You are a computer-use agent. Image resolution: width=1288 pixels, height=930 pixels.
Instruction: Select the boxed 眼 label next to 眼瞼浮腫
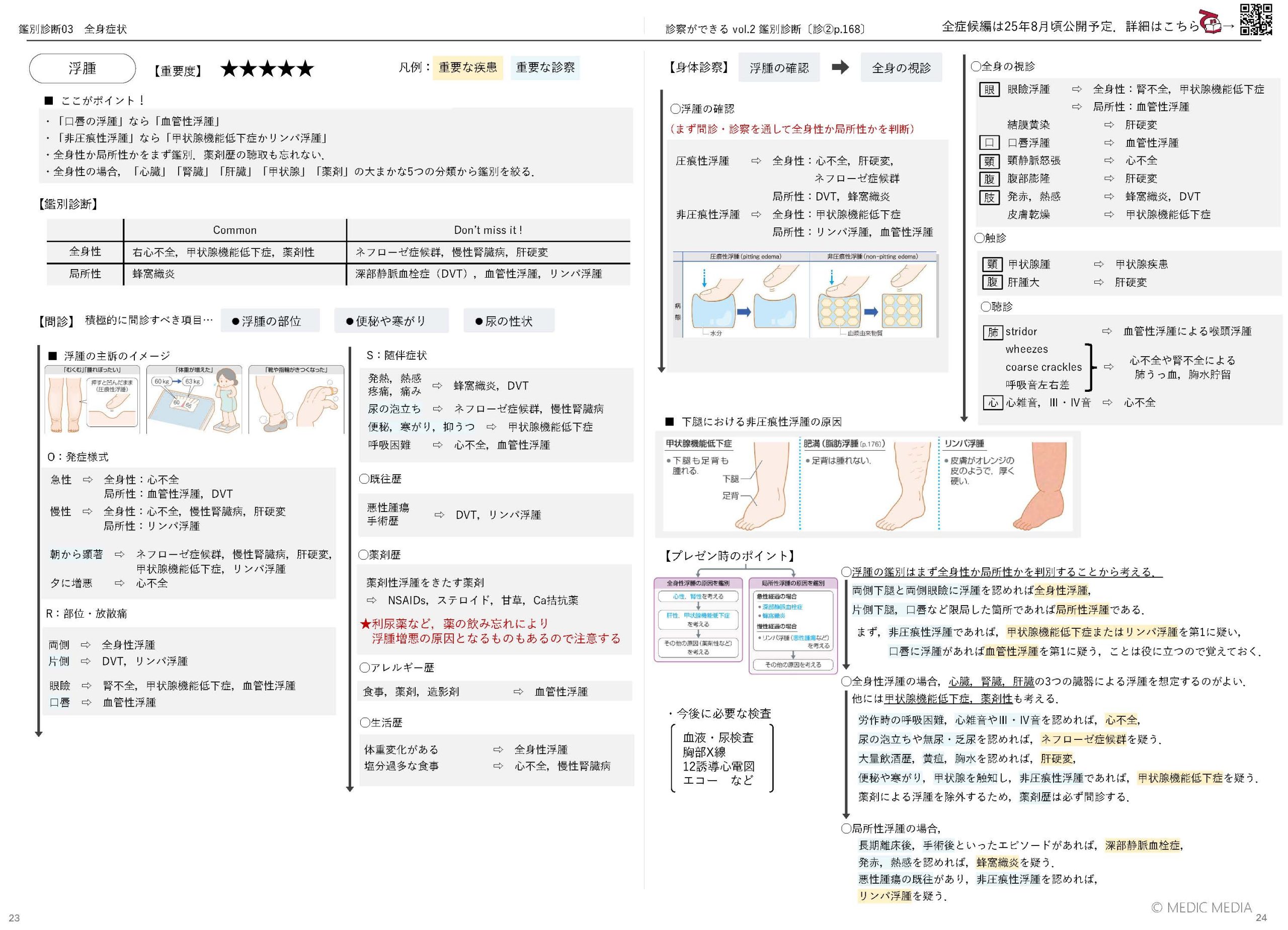[x=989, y=89]
